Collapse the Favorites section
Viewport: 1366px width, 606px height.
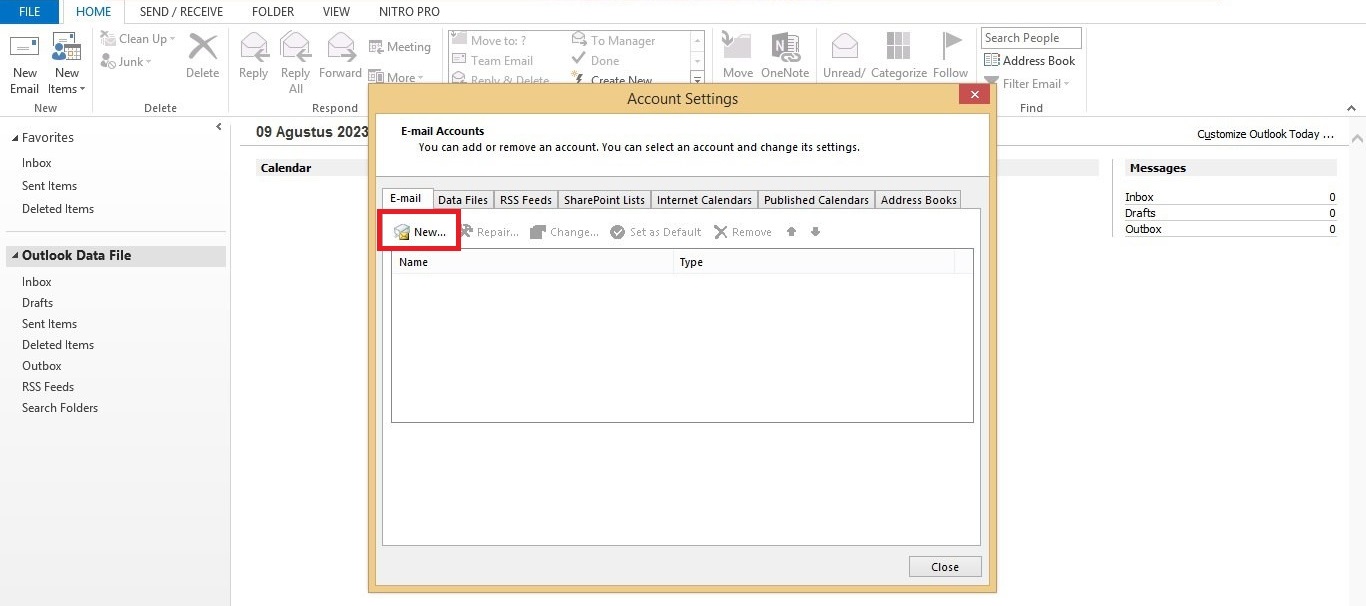(x=14, y=137)
